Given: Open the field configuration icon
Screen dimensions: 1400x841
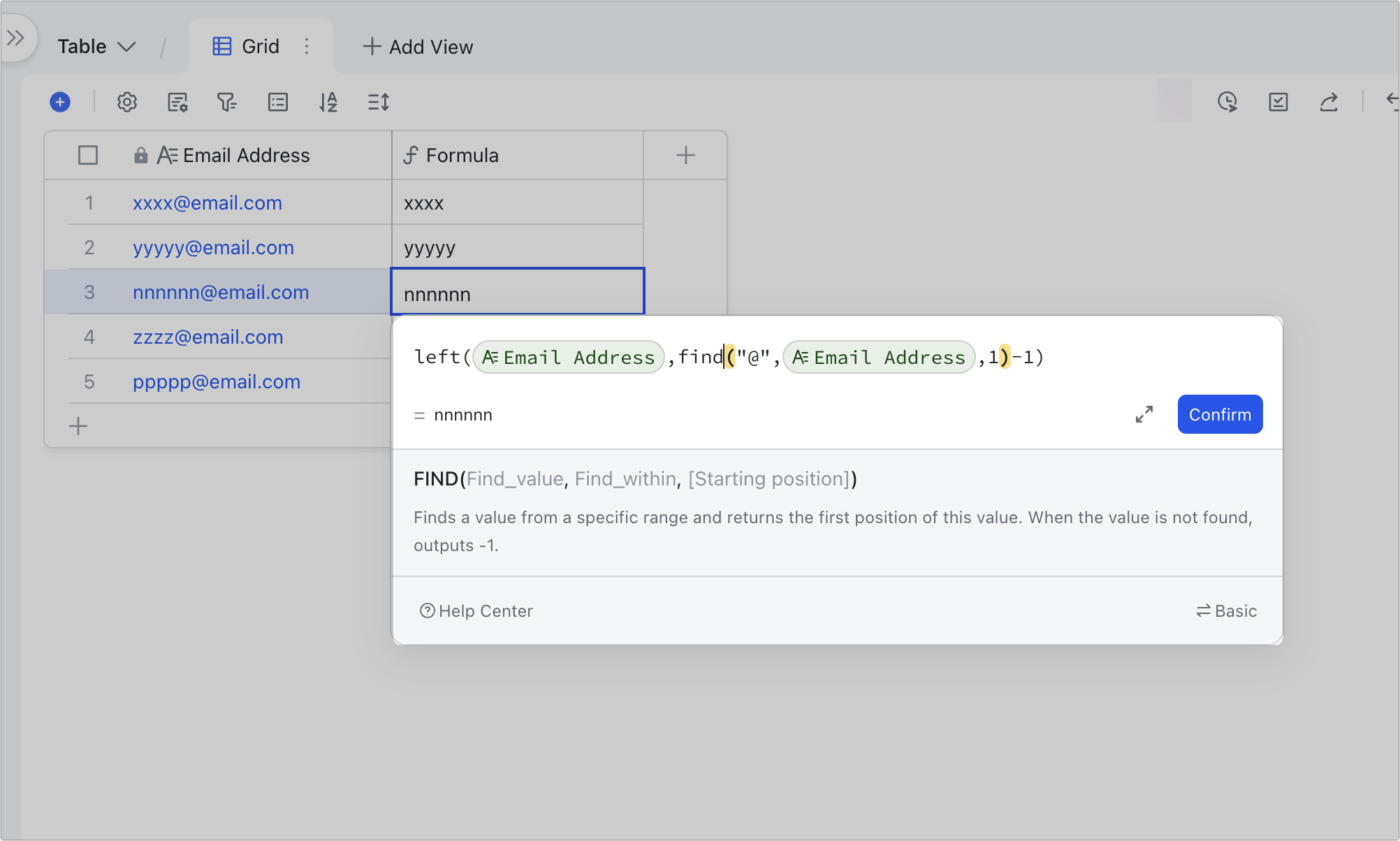Looking at the screenshot, I should pos(177,103).
